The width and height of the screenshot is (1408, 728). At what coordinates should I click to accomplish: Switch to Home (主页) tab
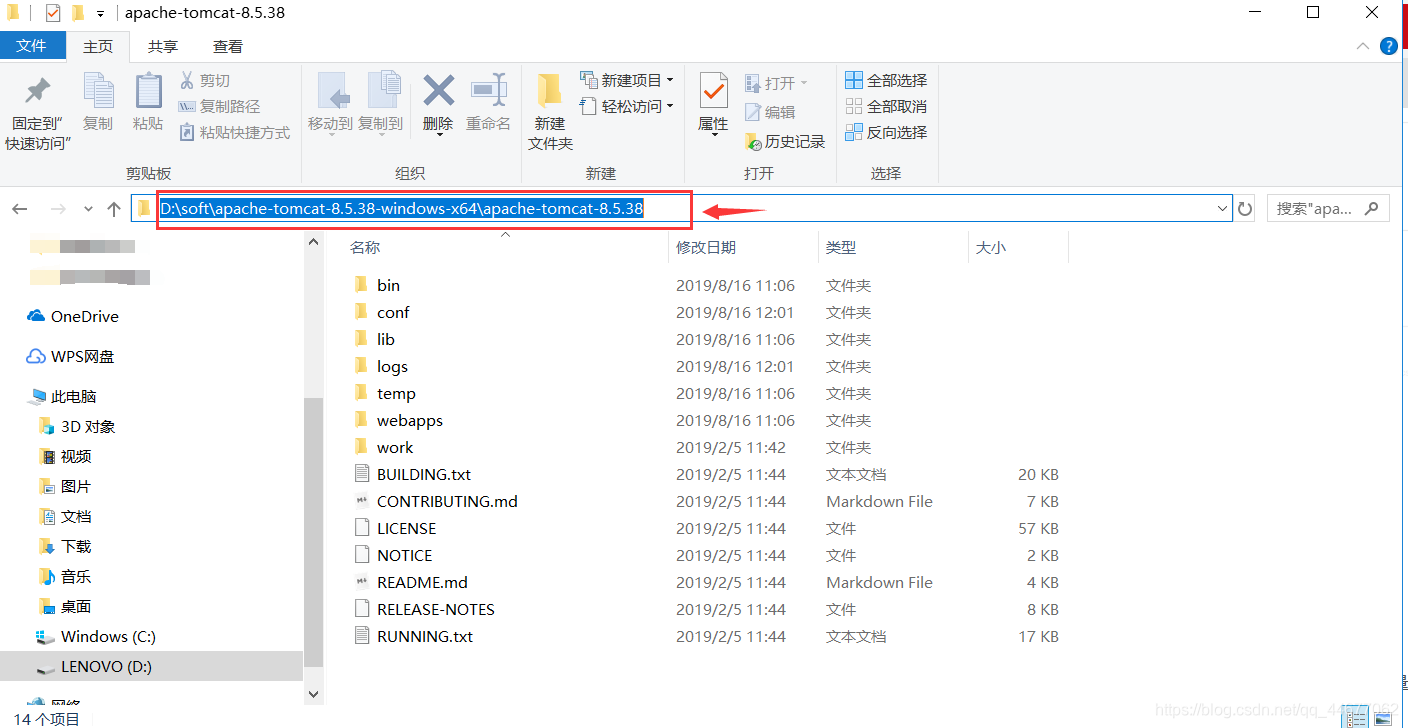click(x=98, y=46)
